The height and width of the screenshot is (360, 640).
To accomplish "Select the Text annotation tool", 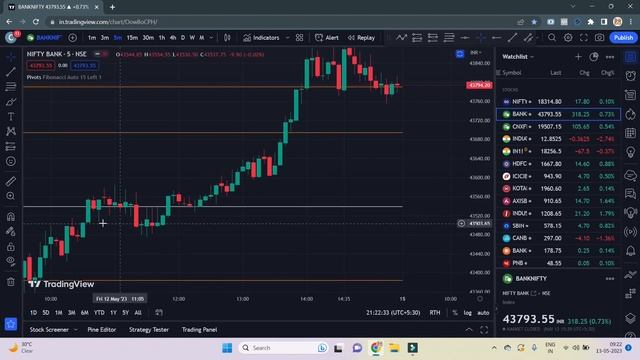I will tap(11, 117).
